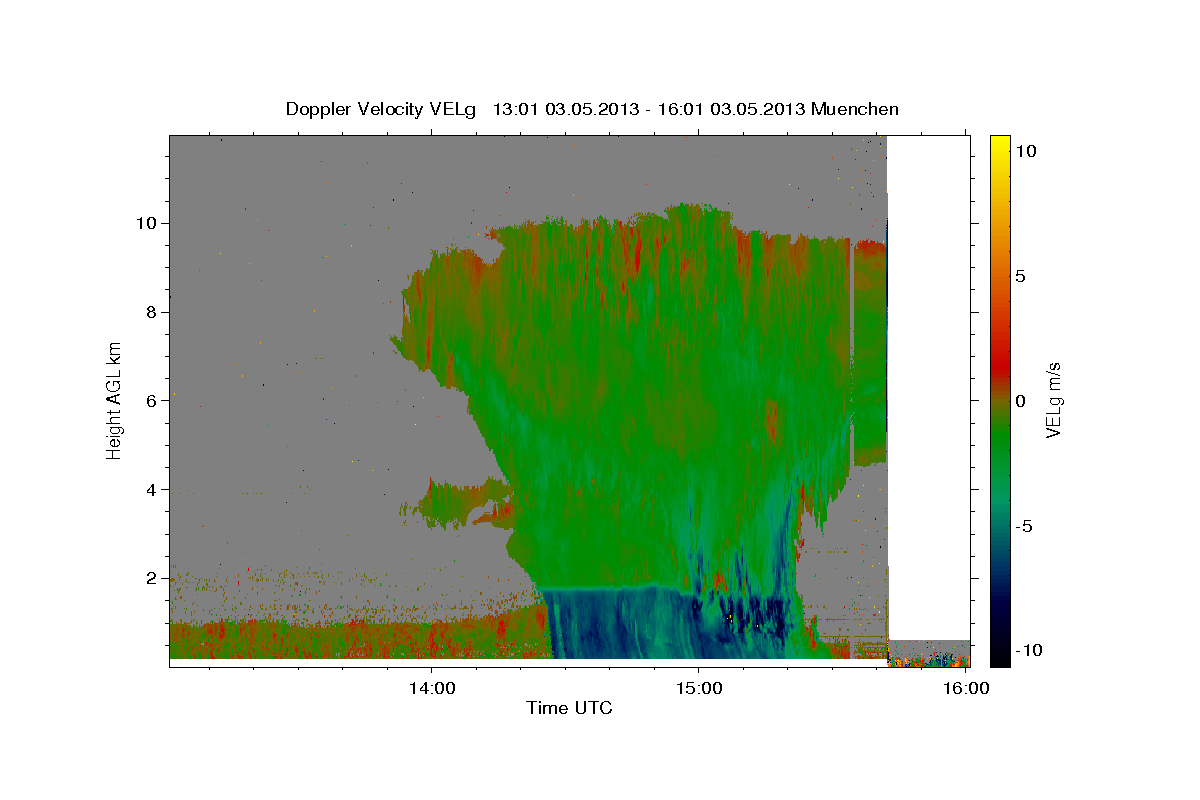Screen dimensions: 1200x800
Task: Pick the black bottom of the colorbar
Action: point(1000,657)
